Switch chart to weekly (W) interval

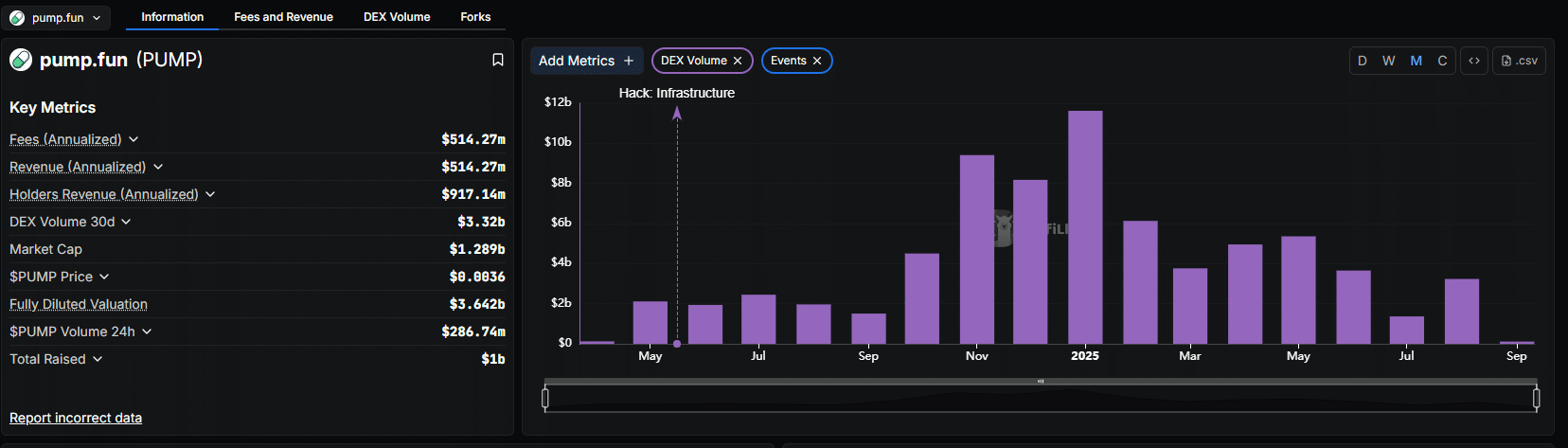click(1388, 61)
